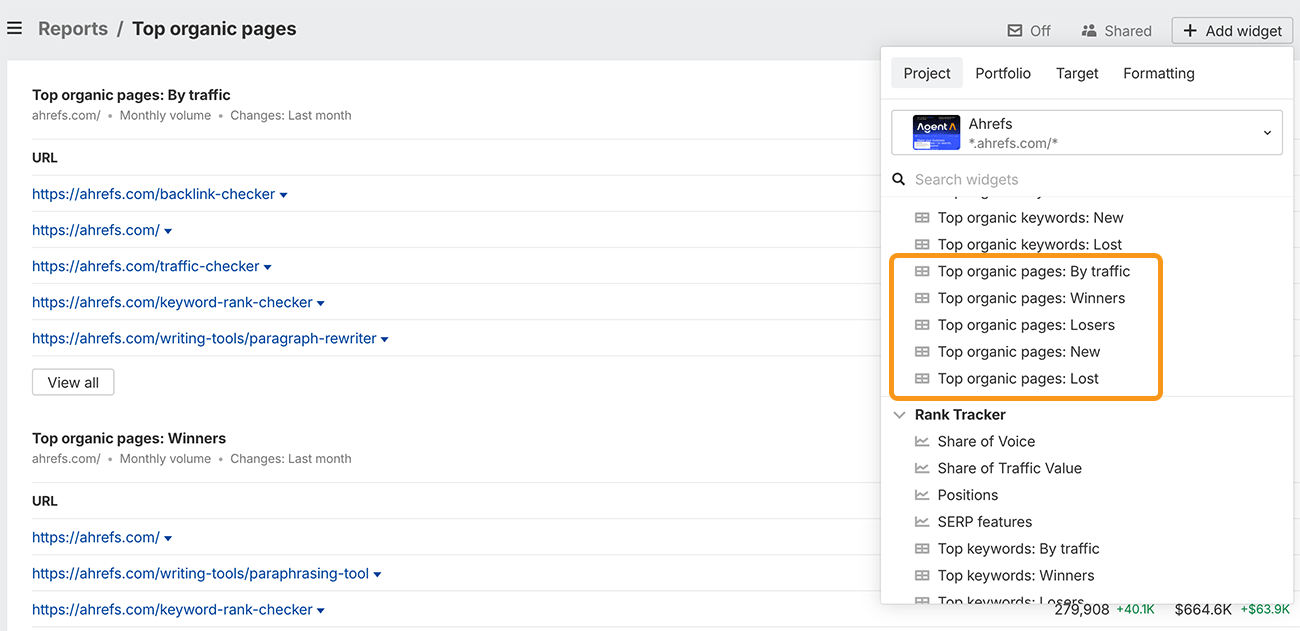Expand dropdown arrow beside first keyword-rank-checker URL
This screenshot has width=1300, height=631.
[321, 303]
